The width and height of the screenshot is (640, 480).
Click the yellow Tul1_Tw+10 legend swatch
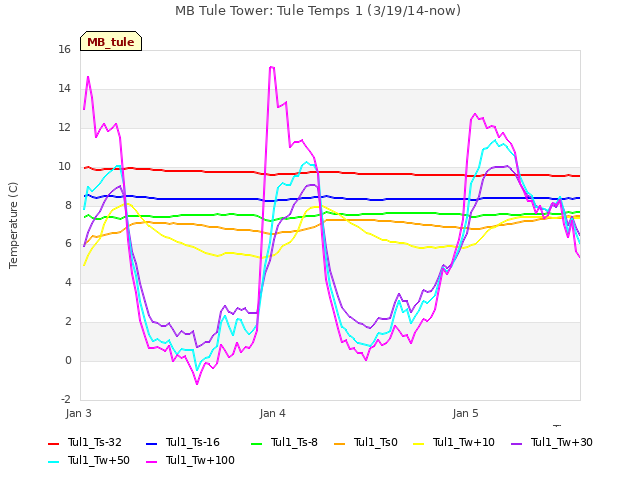click(419, 443)
